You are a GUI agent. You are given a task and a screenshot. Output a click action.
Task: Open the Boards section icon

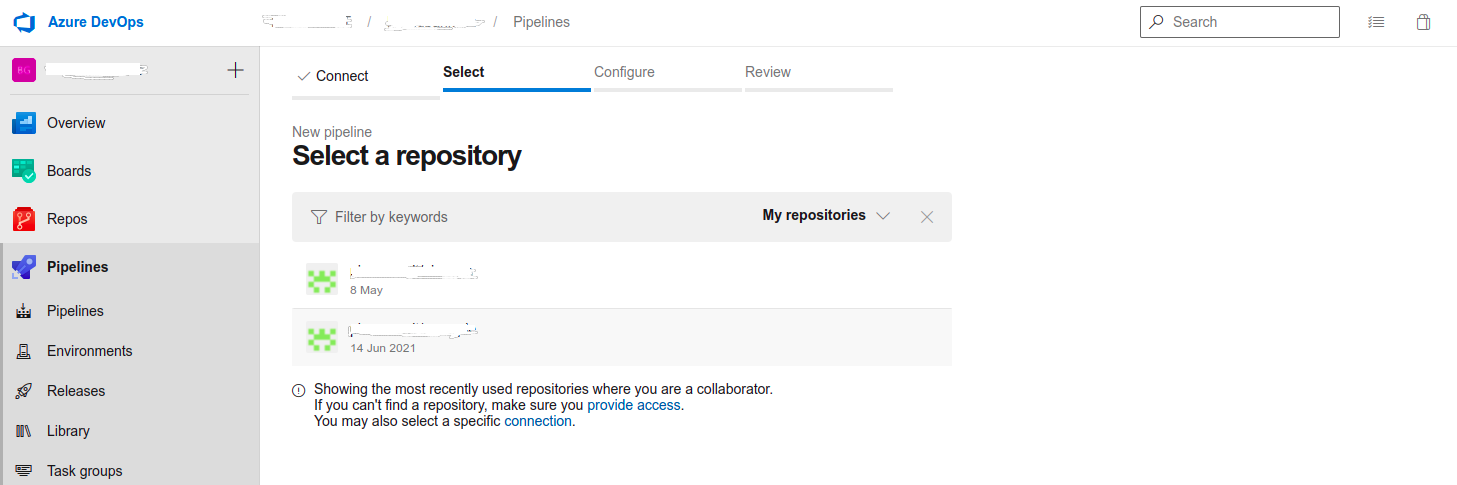point(24,171)
